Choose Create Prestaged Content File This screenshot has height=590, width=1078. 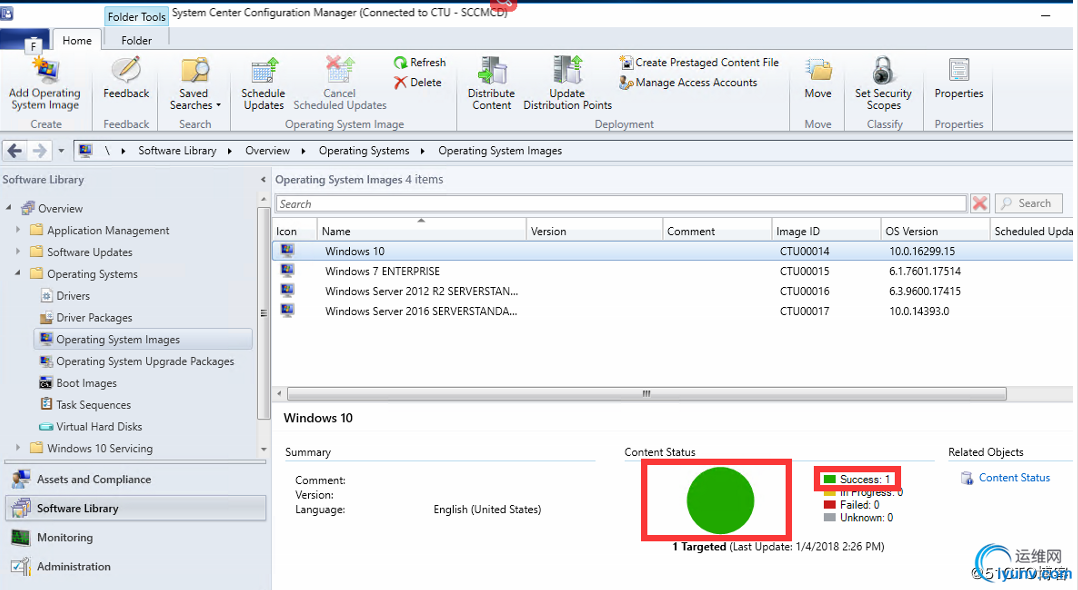pyautogui.click(x=698, y=63)
